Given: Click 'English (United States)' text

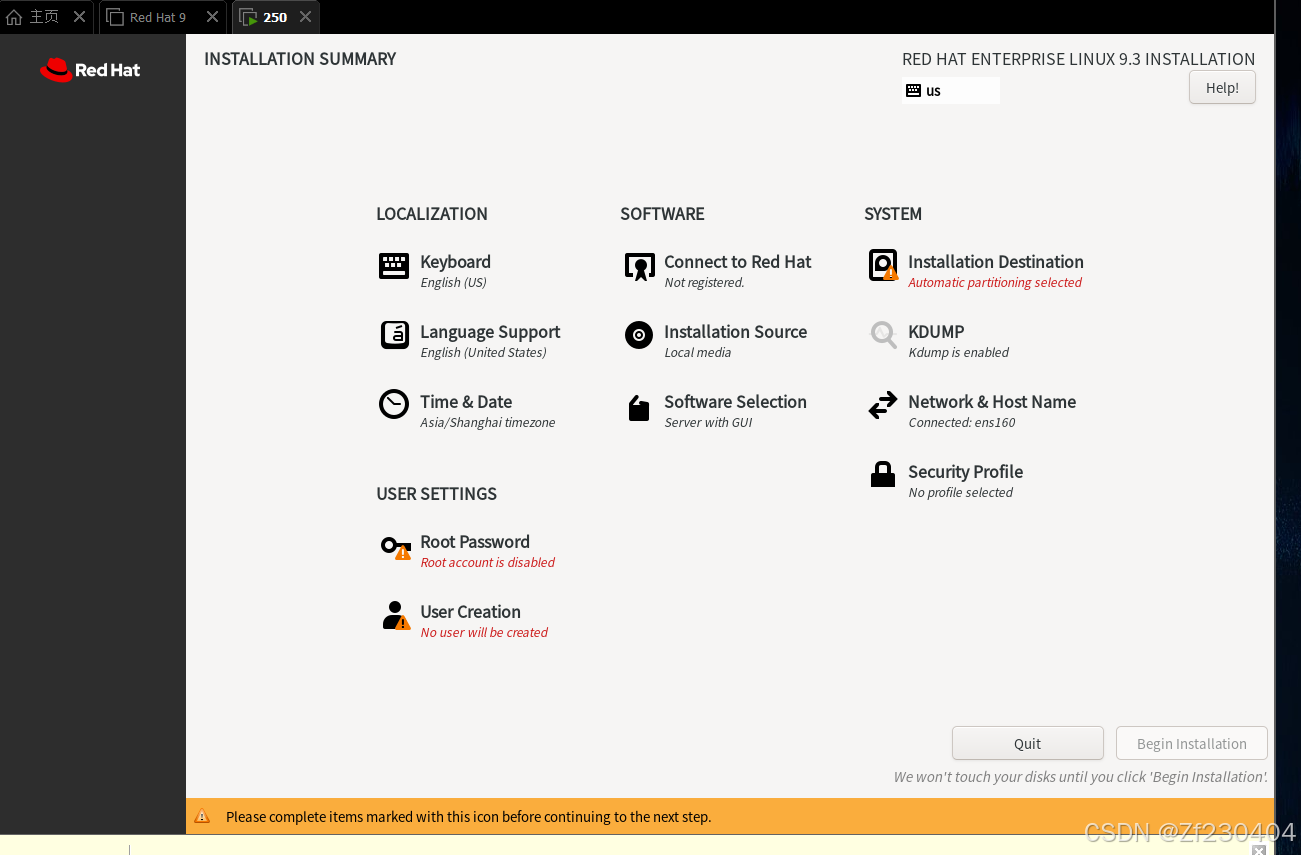Looking at the screenshot, I should [x=483, y=353].
